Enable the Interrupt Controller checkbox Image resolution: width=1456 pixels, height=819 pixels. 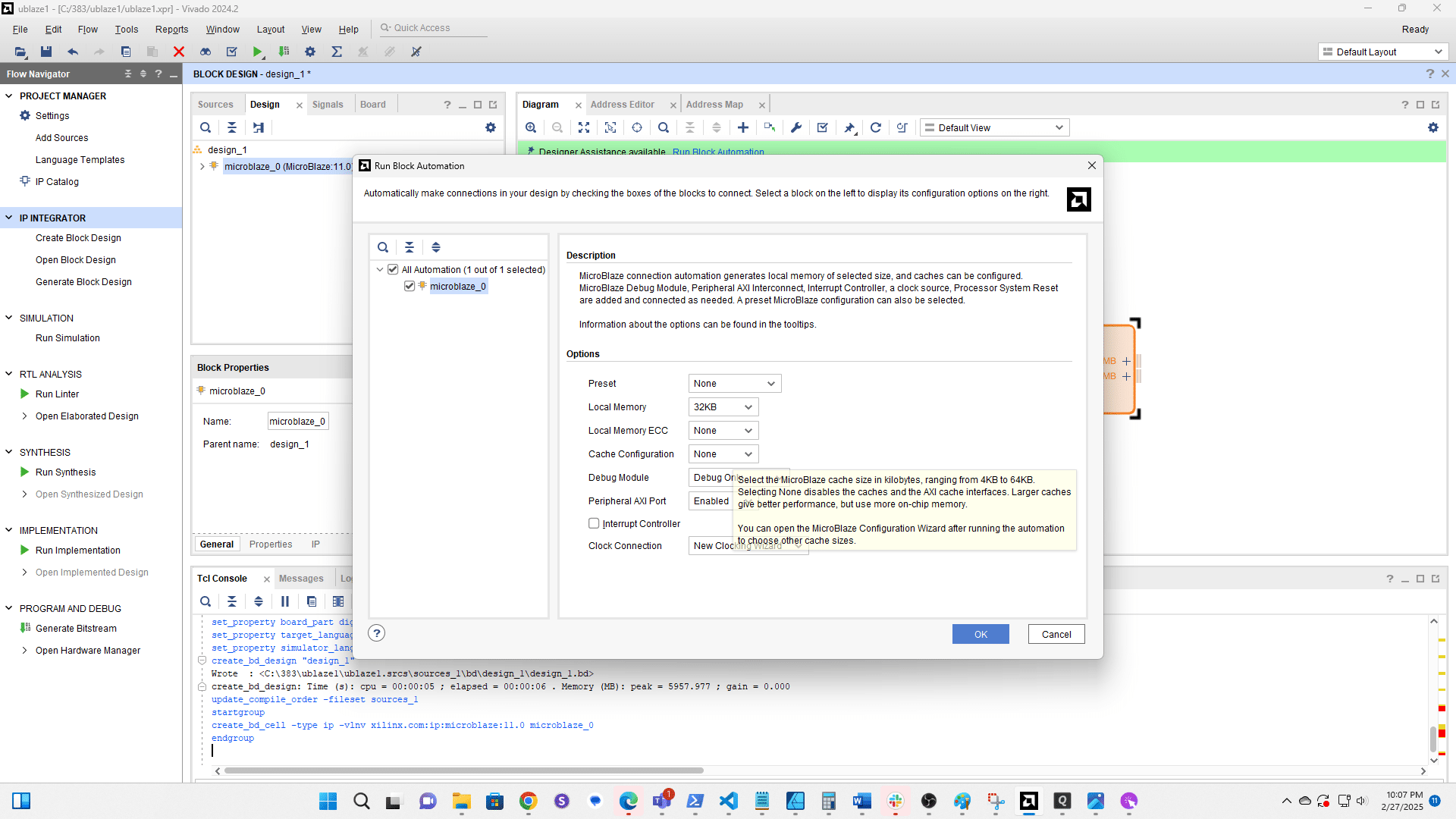coord(594,523)
